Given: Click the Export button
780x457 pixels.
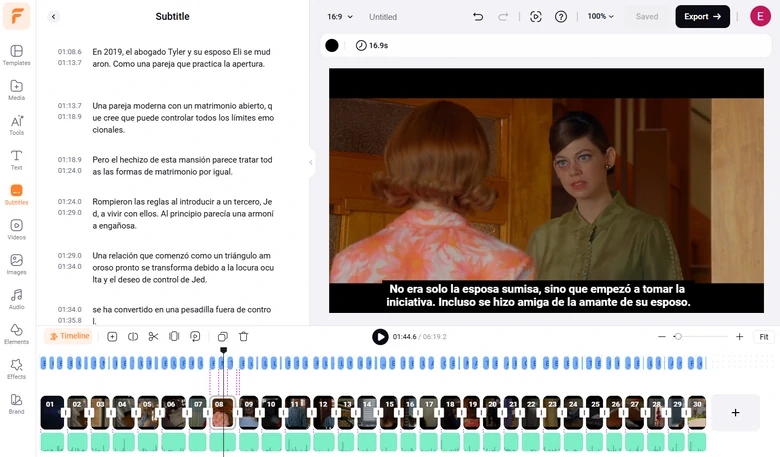Looking at the screenshot, I should click(702, 17).
